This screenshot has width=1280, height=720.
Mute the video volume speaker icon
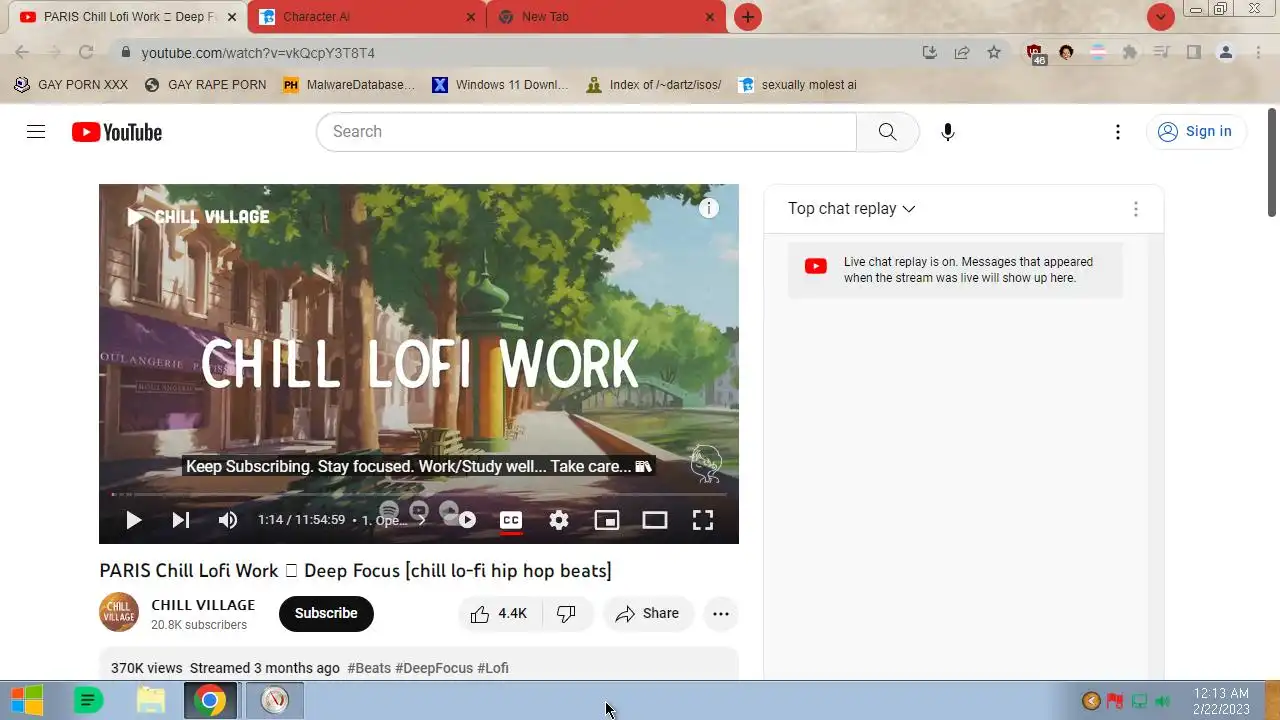pyautogui.click(x=228, y=520)
